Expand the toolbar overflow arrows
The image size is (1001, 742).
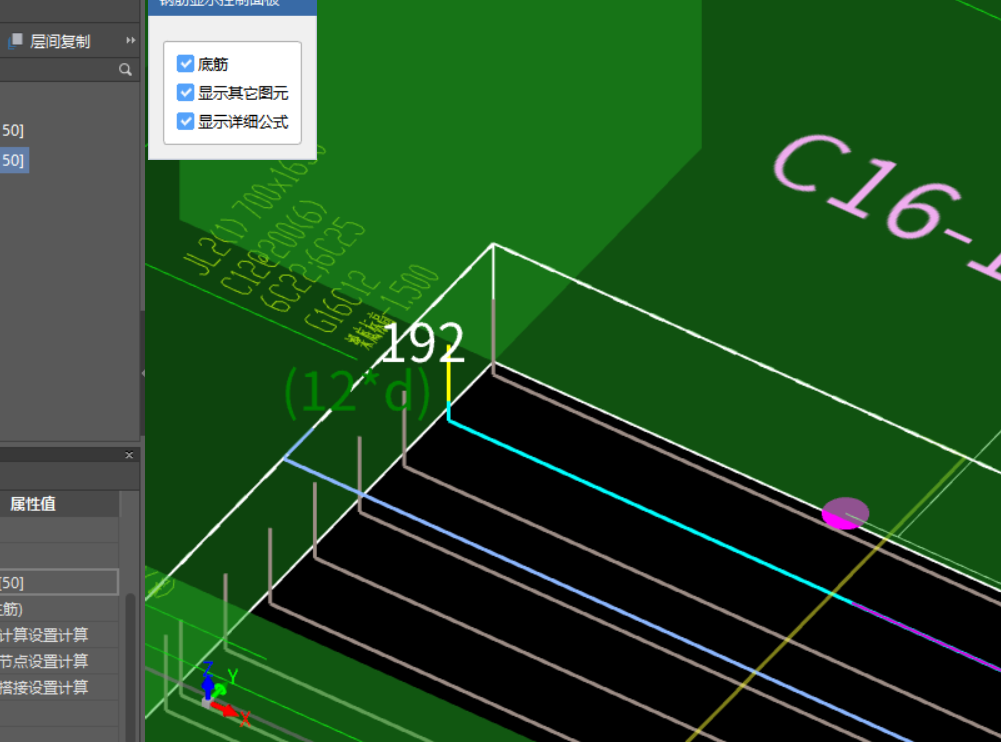pyautogui.click(x=131, y=40)
